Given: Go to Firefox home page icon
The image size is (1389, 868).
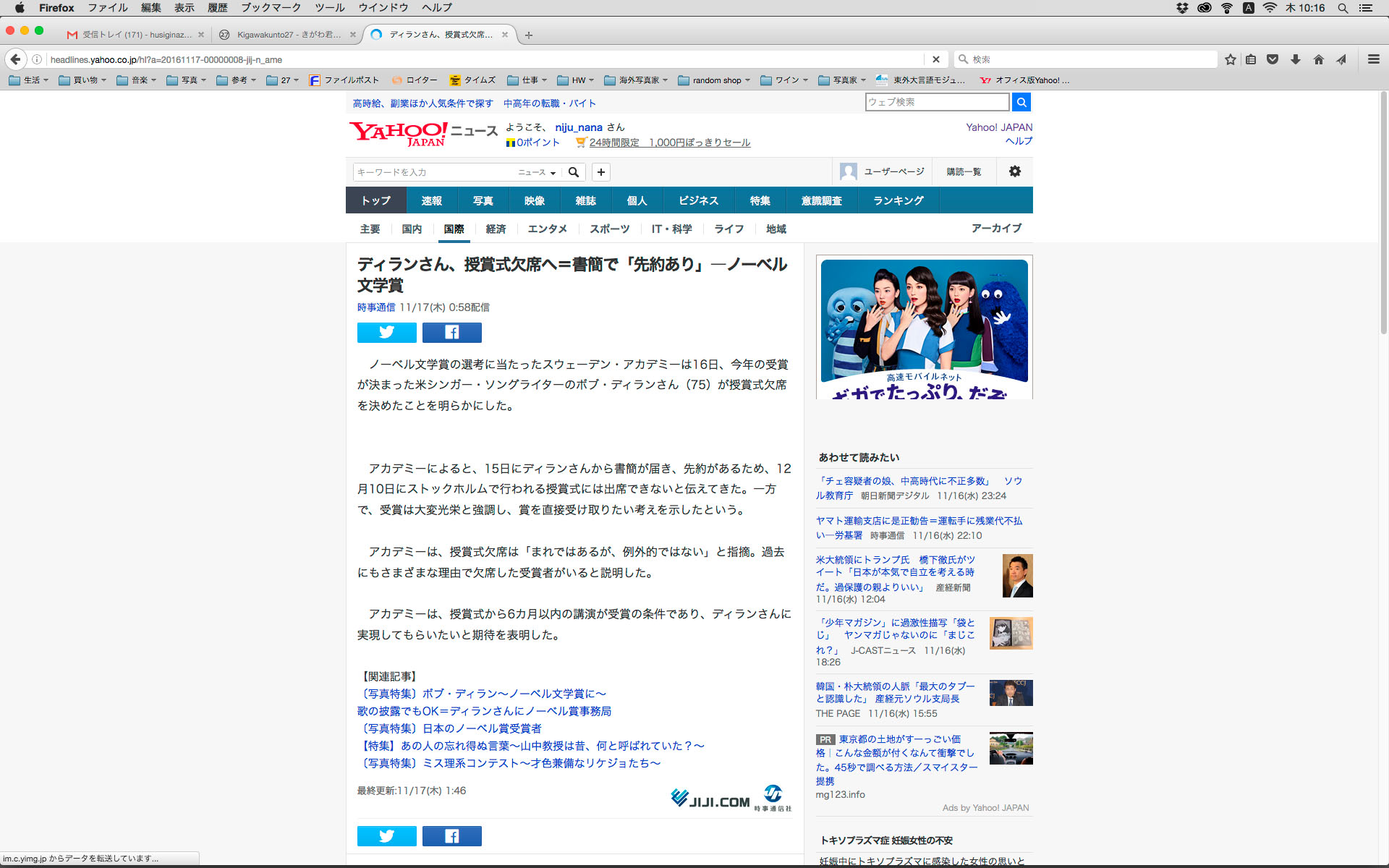Looking at the screenshot, I should click(1318, 59).
